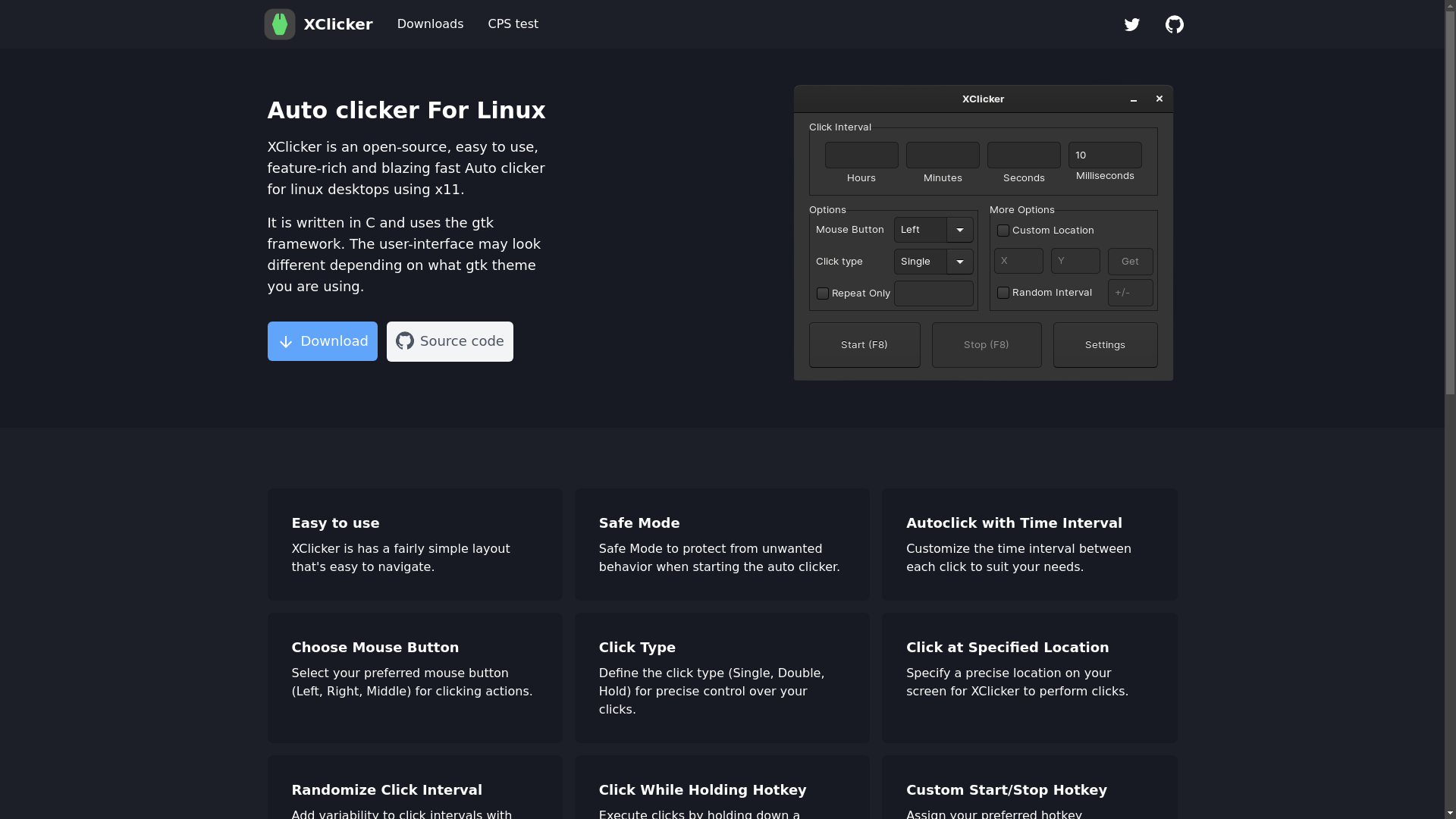Enable the Repeat Only checkbox

pyautogui.click(x=822, y=293)
